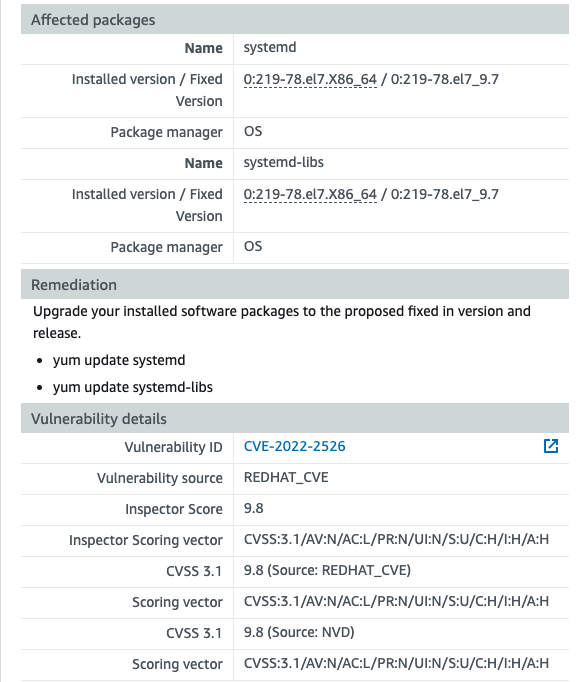Click the Inspector Scoring vector CVSS string

[x=396, y=539]
